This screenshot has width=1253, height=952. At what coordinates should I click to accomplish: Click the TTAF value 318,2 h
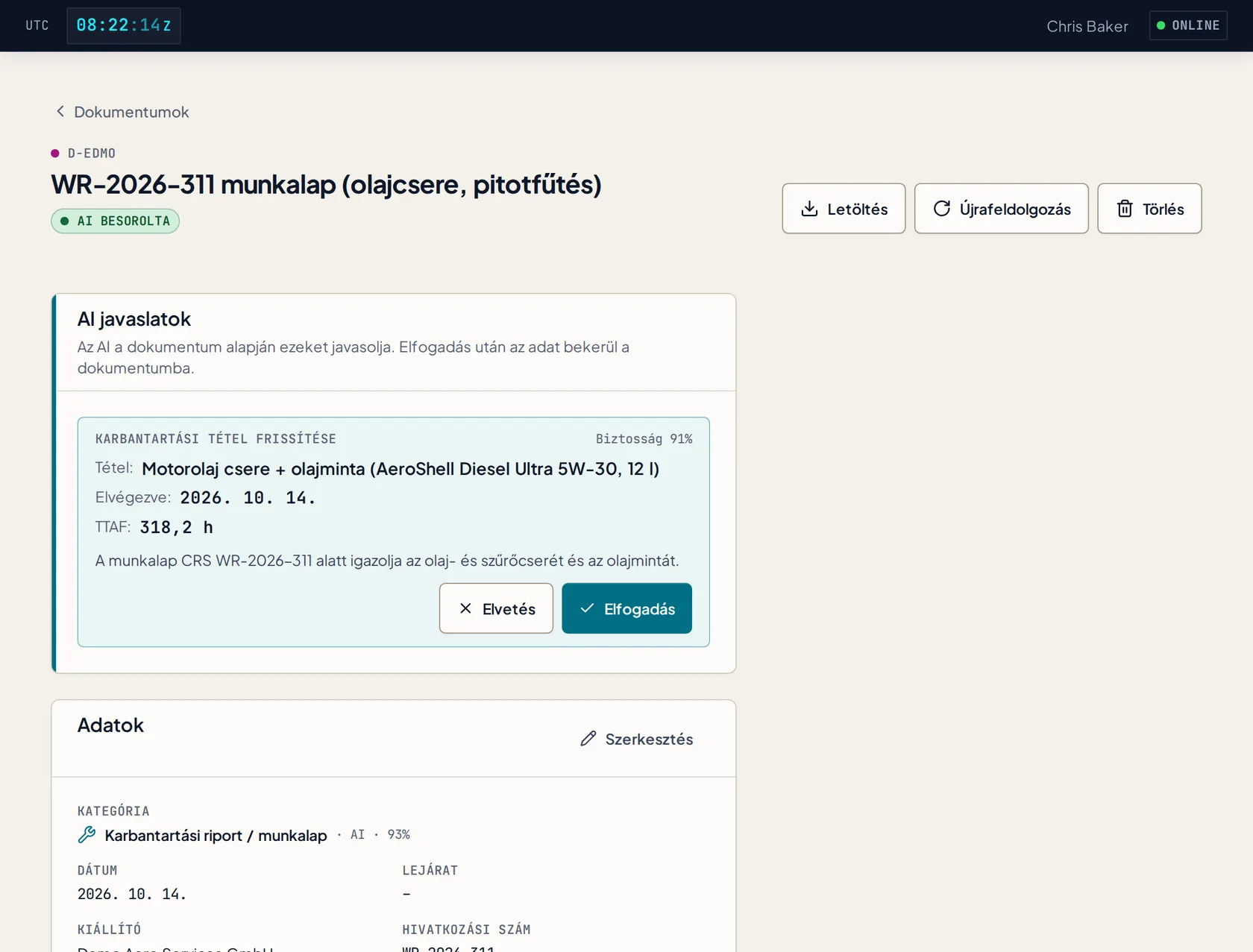pos(176,528)
